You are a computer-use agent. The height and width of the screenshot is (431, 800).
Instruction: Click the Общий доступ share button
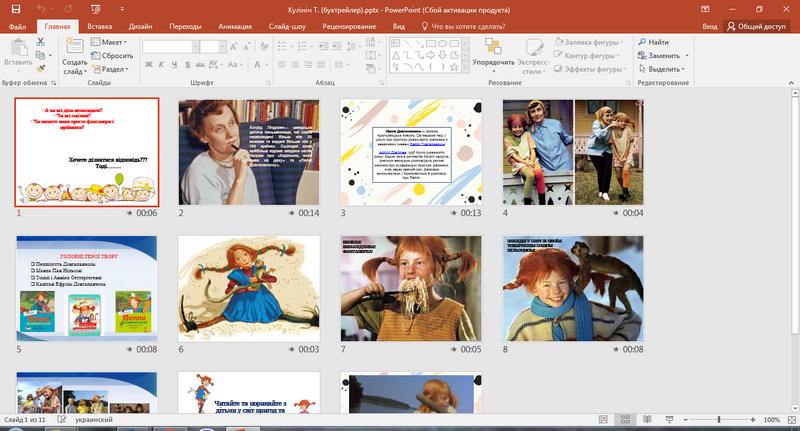pyautogui.click(x=757, y=27)
